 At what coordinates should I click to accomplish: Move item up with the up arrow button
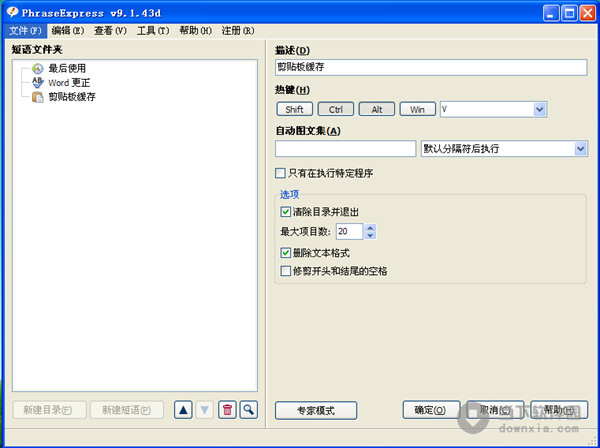(183, 410)
